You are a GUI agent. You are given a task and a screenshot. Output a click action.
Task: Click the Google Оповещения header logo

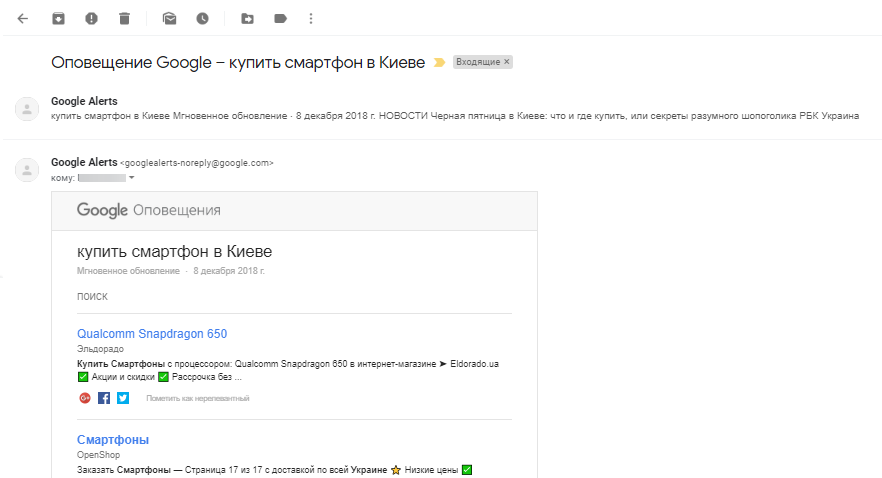(x=148, y=210)
